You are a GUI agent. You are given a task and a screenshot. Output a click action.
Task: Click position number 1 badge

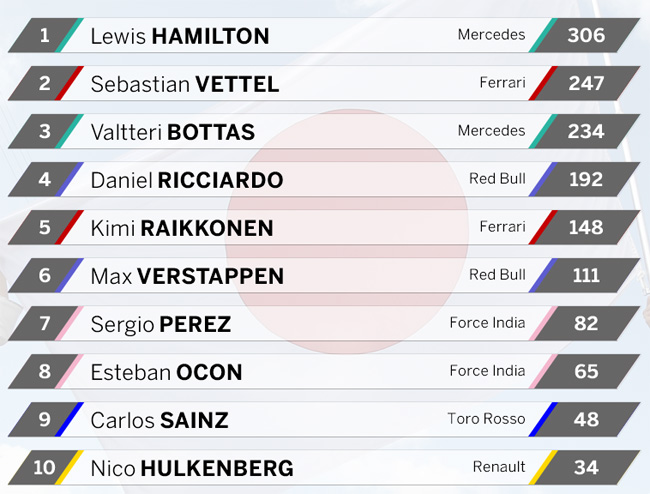point(44,35)
